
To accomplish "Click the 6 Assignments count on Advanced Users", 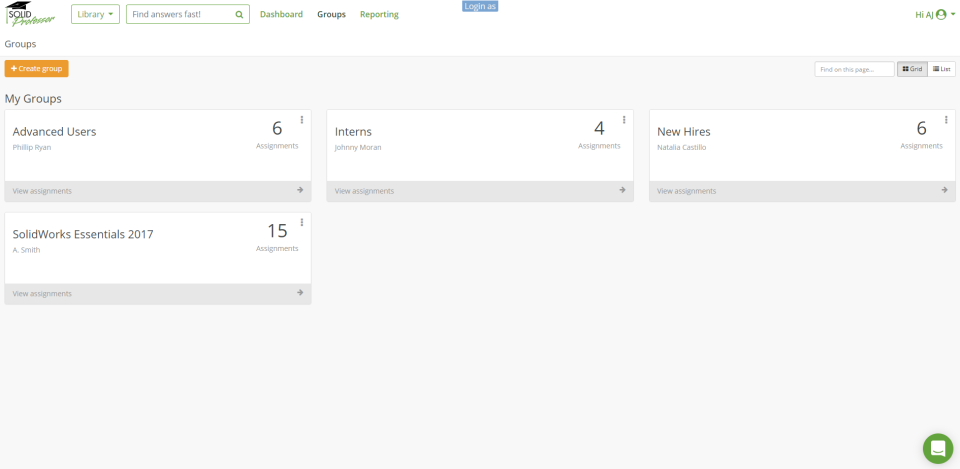I will point(277,135).
